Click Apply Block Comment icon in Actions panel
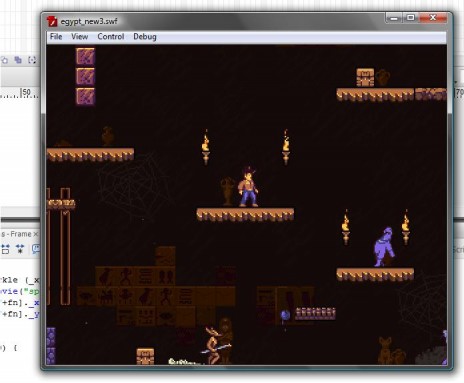 tap(35, 249)
